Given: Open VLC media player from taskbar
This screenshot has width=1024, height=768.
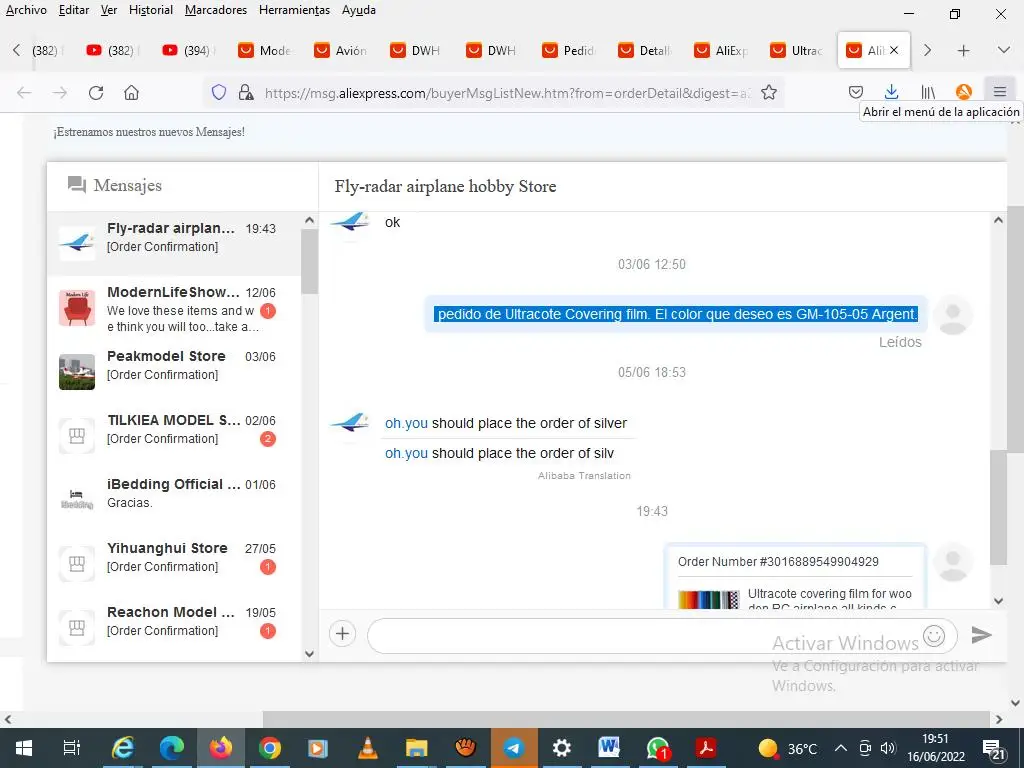Looking at the screenshot, I should point(368,748).
